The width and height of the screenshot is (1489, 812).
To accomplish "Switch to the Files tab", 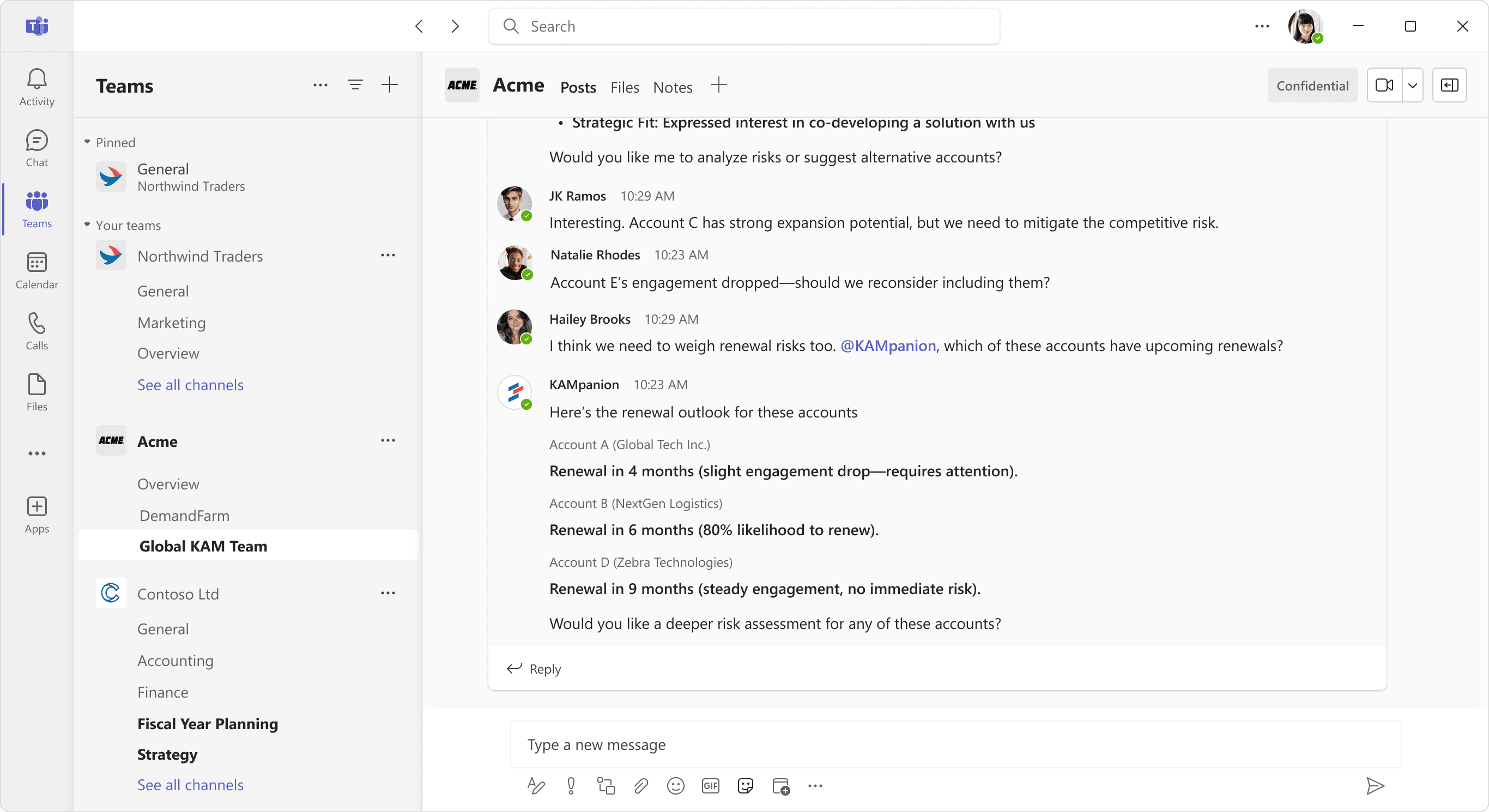I will [x=624, y=87].
